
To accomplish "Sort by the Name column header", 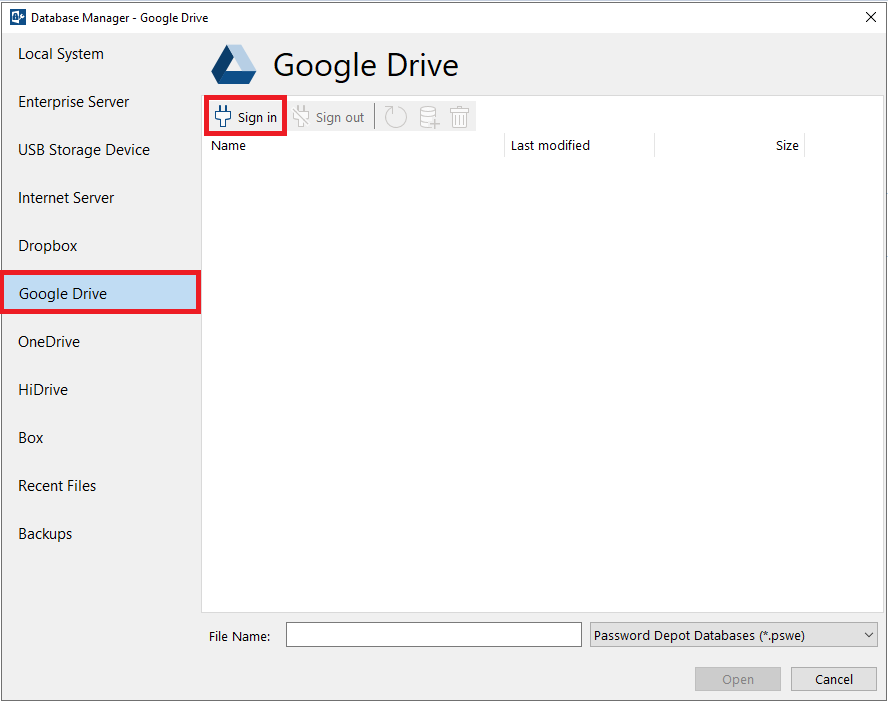I will pos(353,146).
